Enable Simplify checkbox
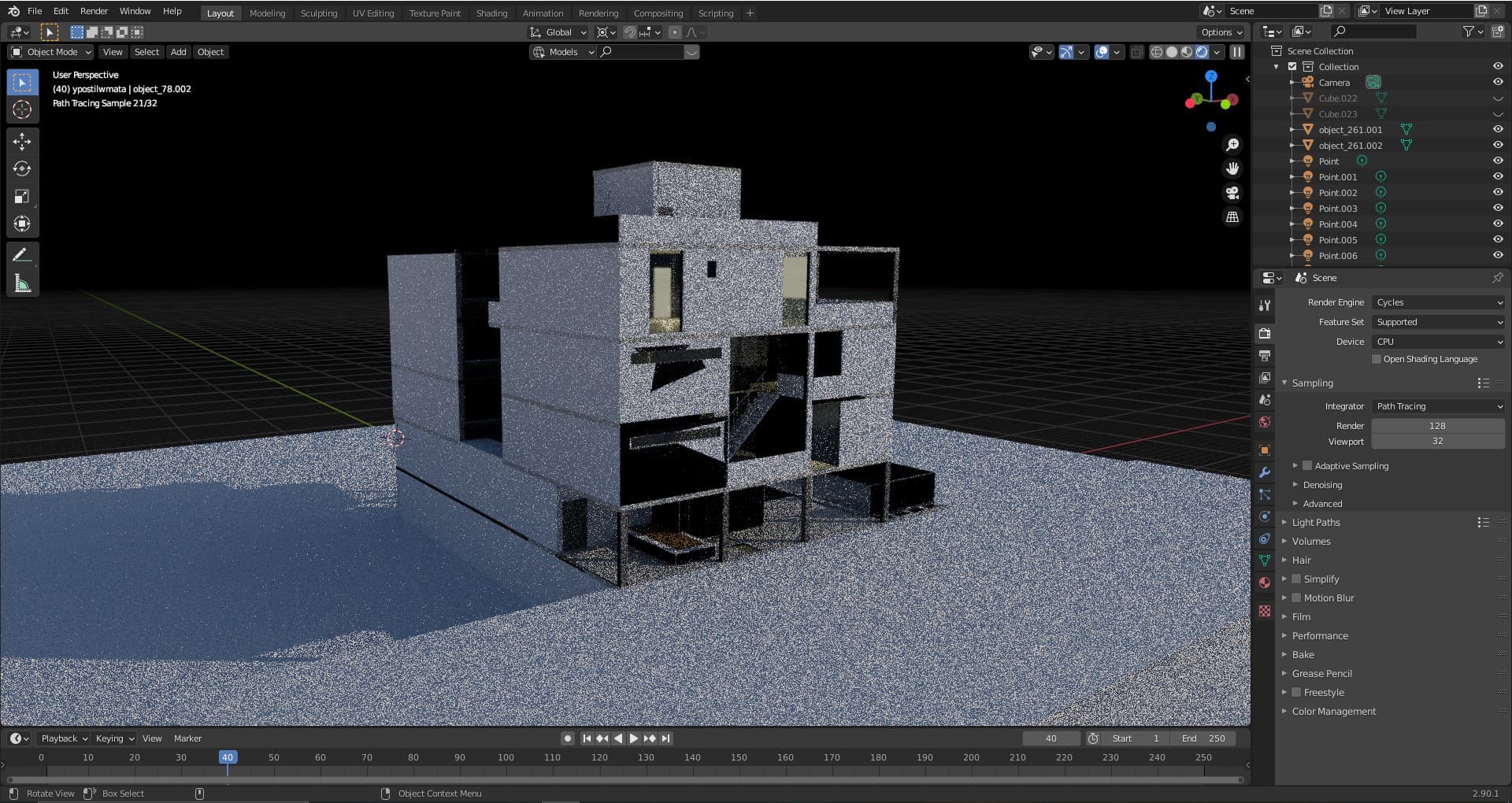 [1296, 579]
